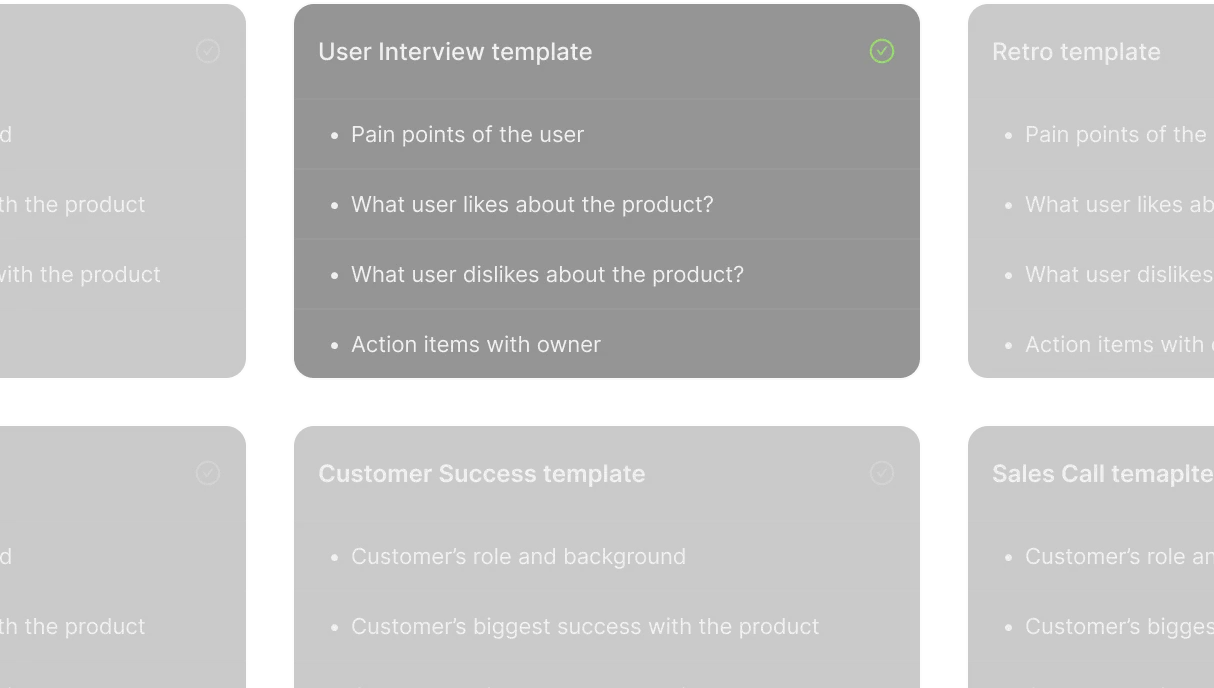The width and height of the screenshot is (1214, 688).
Task: Click the "User Interview template" card title
Action: [455, 52]
